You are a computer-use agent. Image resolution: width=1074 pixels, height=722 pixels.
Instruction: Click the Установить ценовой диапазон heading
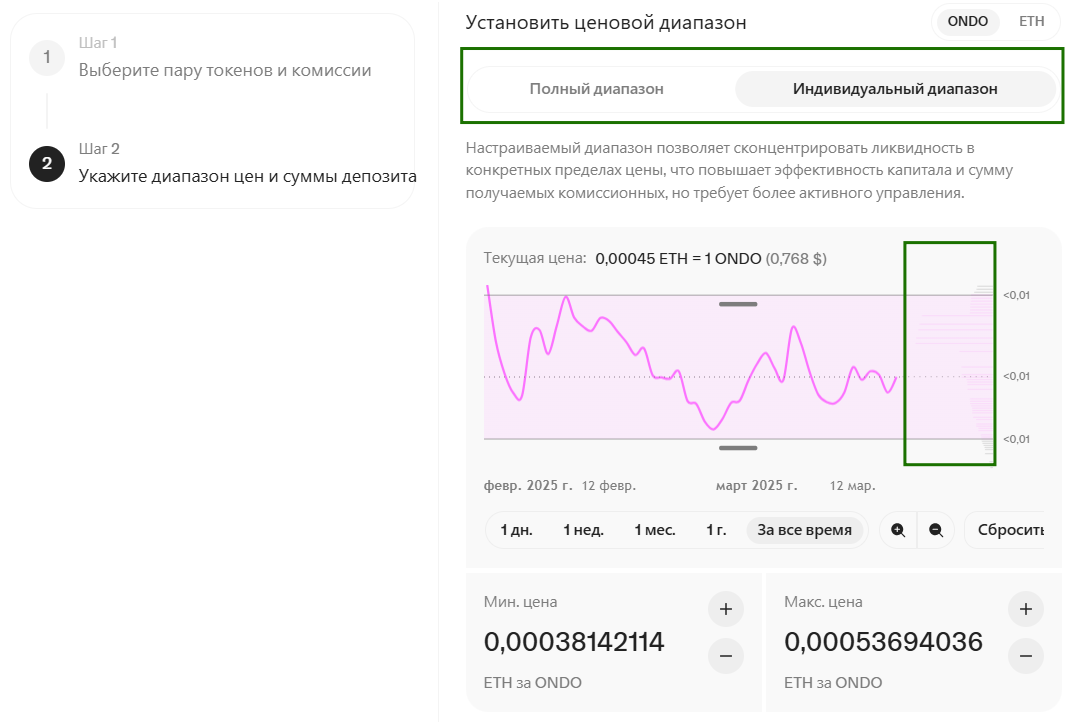click(605, 23)
